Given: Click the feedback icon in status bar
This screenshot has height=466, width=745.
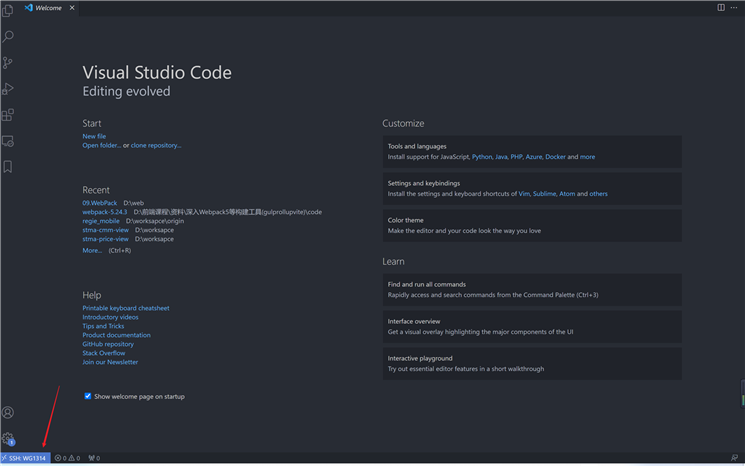Looking at the screenshot, I should click(x=734, y=458).
